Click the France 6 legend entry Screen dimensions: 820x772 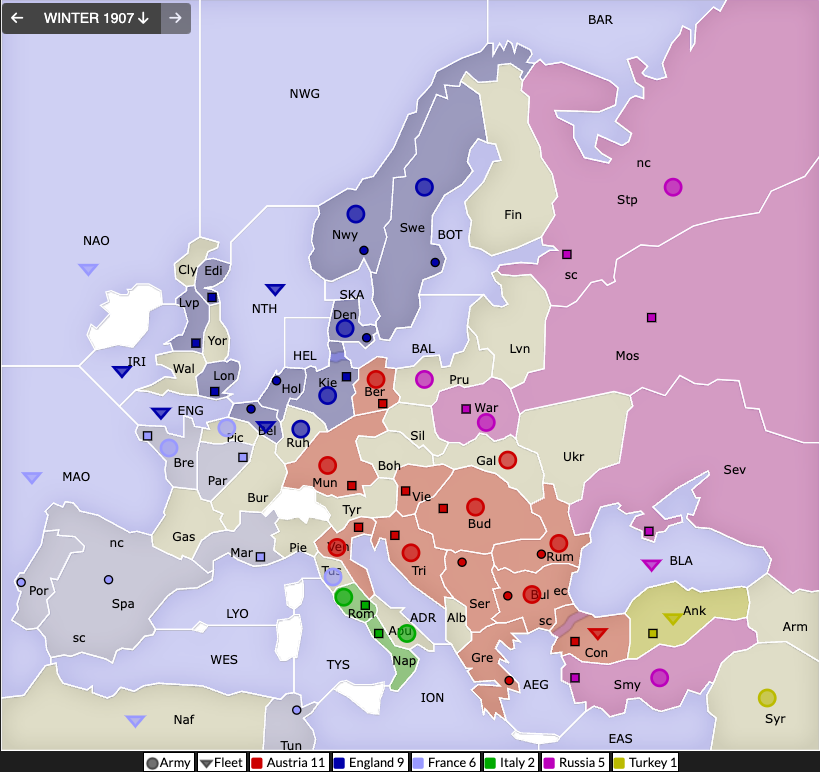coord(446,763)
